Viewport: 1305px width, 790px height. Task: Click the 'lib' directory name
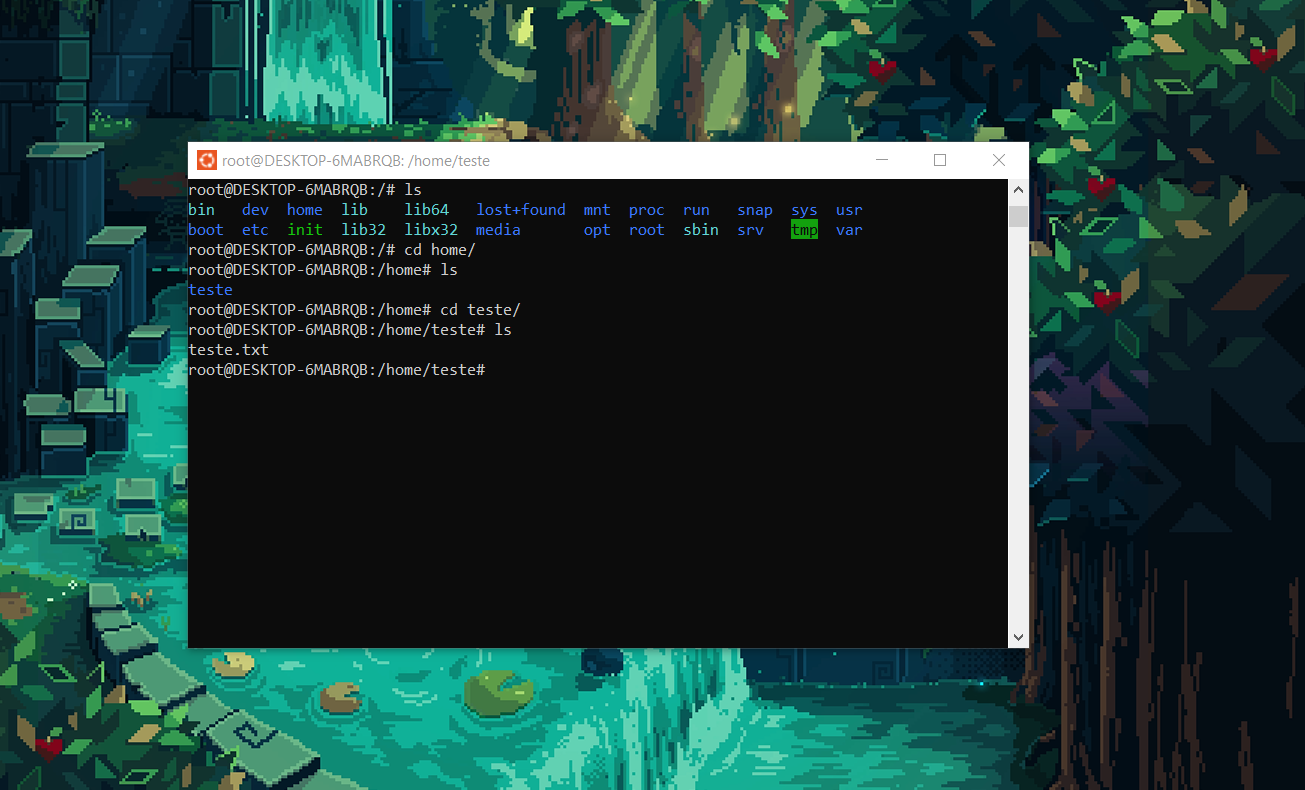pos(354,210)
